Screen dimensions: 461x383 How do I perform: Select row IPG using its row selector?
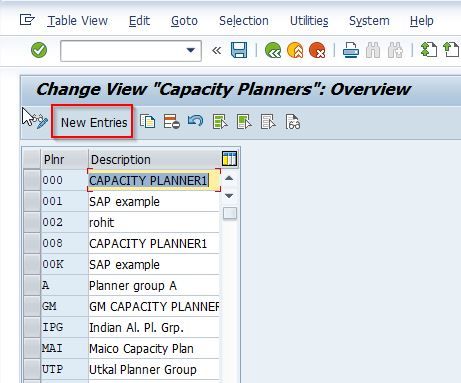tap(32, 327)
